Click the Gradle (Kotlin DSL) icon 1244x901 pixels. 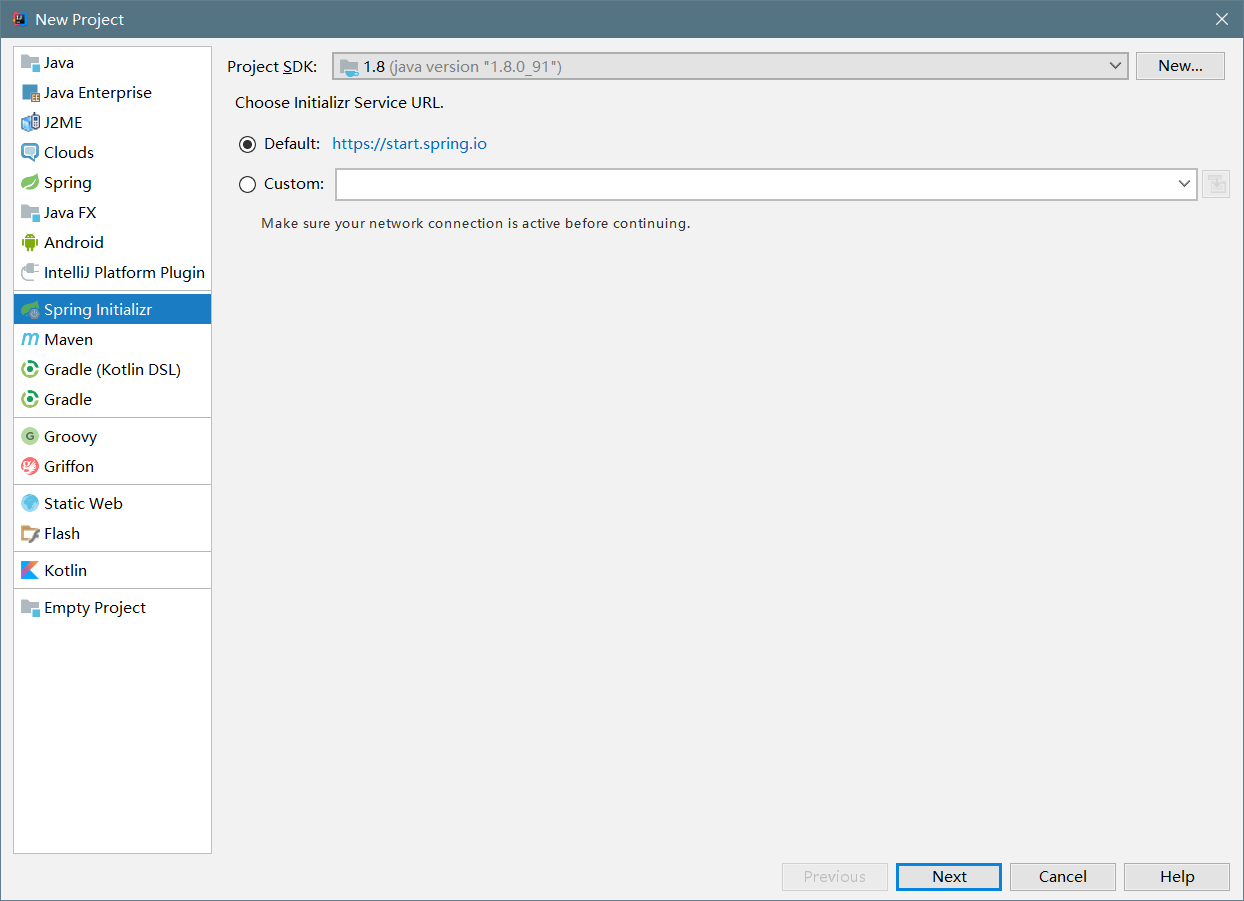(x=30, y=370)
